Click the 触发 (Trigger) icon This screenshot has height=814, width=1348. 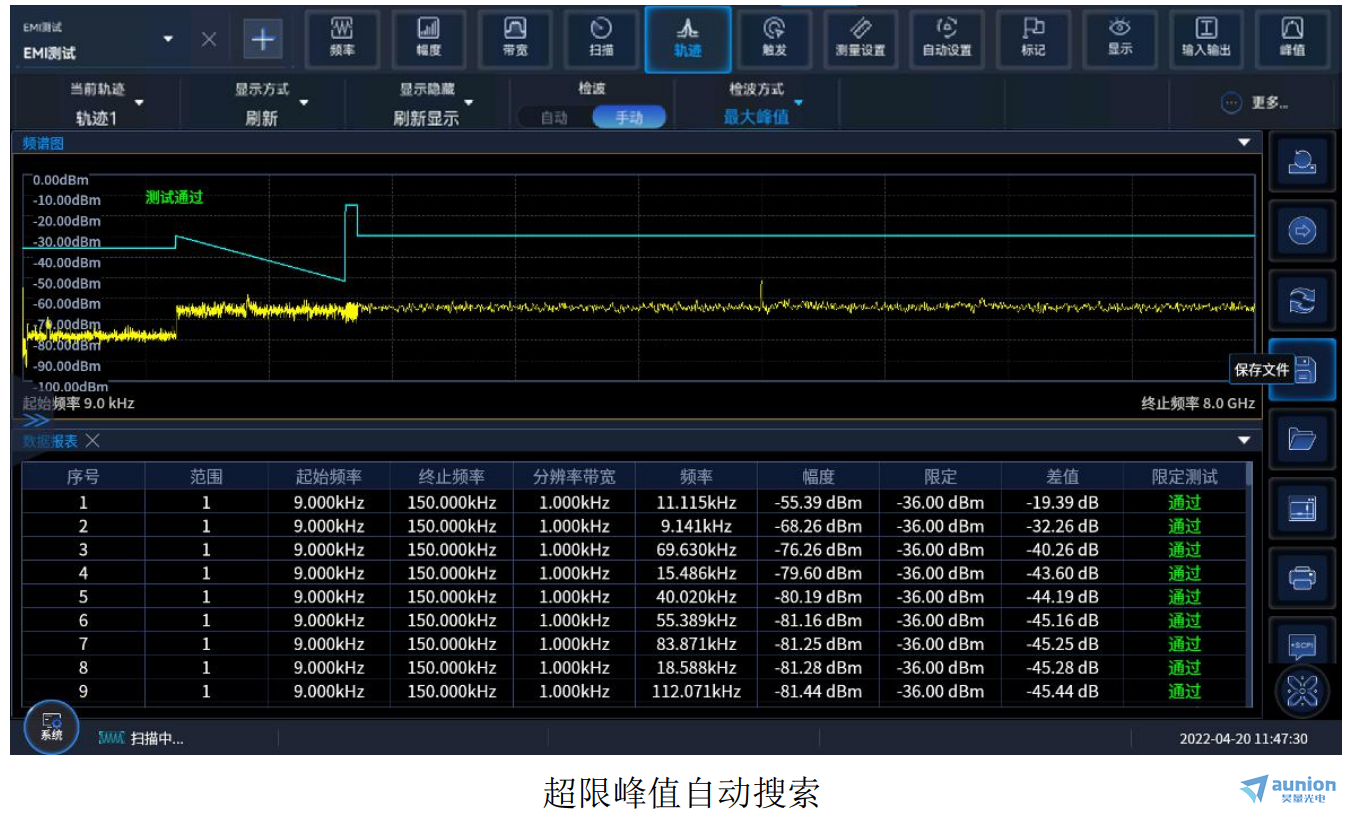coord(774,39)
